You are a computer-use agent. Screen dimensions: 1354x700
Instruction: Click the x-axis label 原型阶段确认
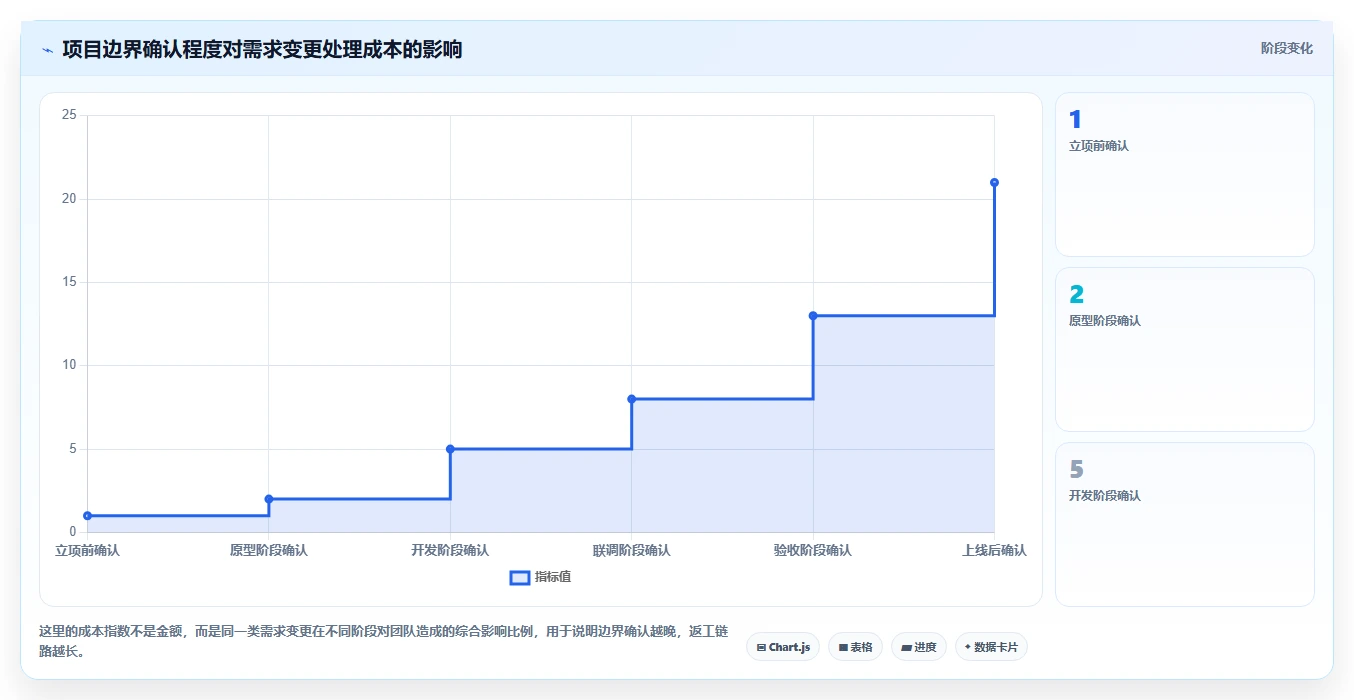click(269, 550)
